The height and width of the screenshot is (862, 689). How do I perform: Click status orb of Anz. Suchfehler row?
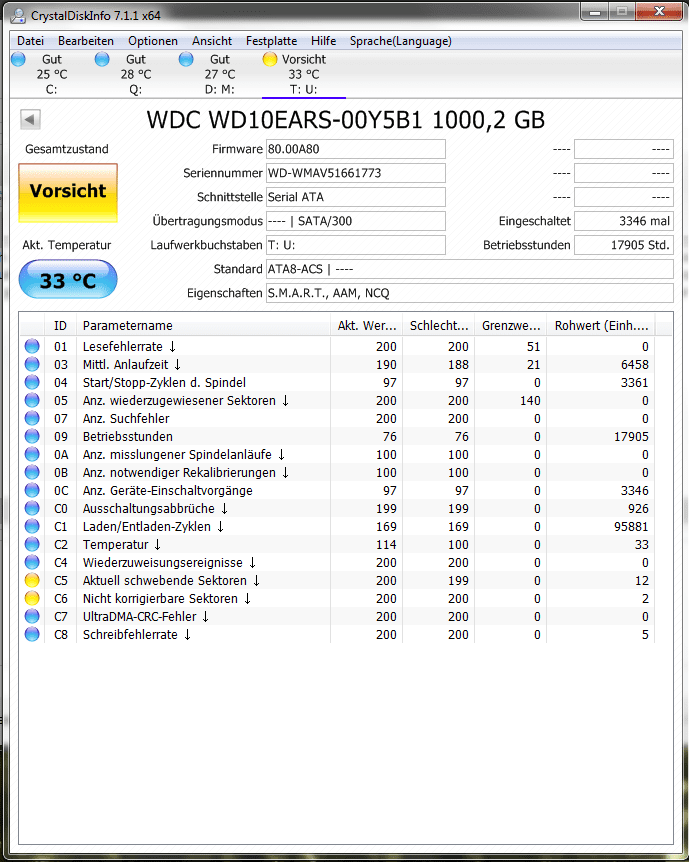(32, 418)
